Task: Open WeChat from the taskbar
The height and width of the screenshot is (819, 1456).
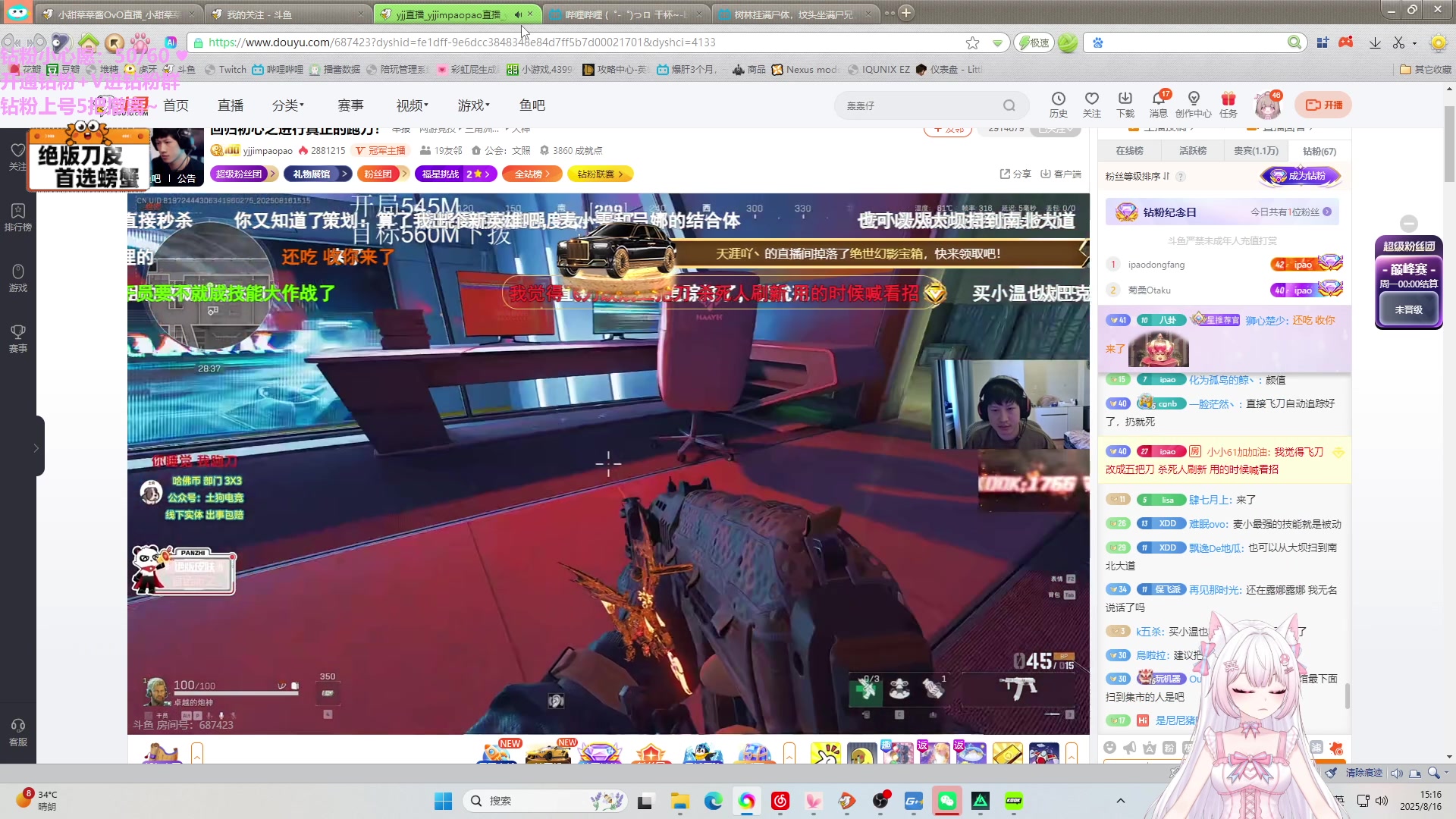Action: [x=946, y=801]
